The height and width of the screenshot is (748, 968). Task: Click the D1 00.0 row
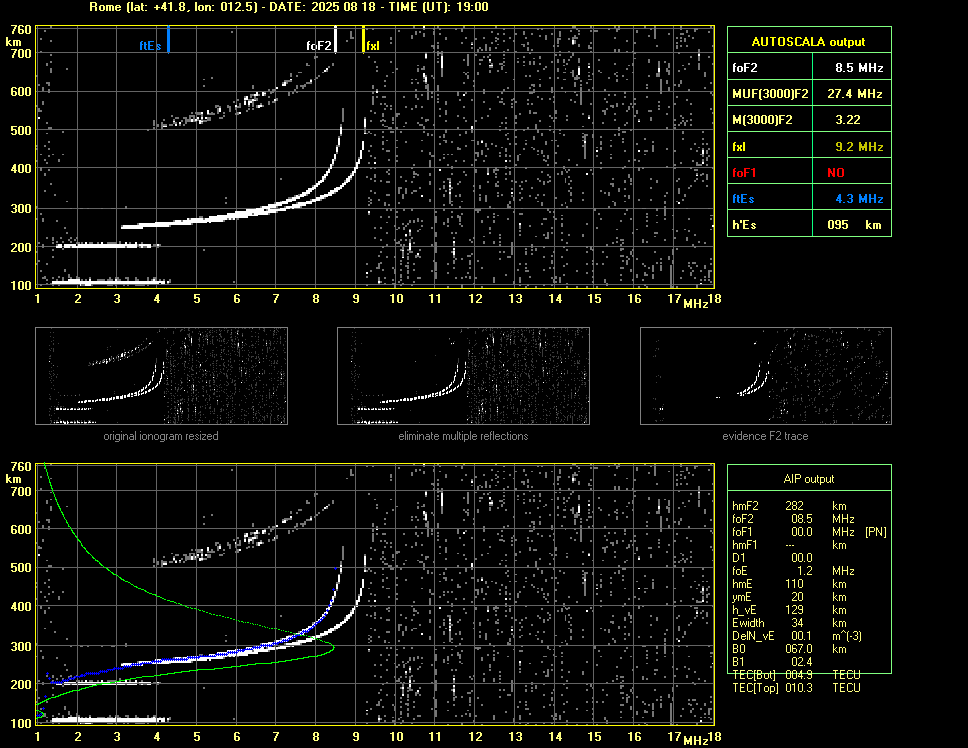coord(772,558)
